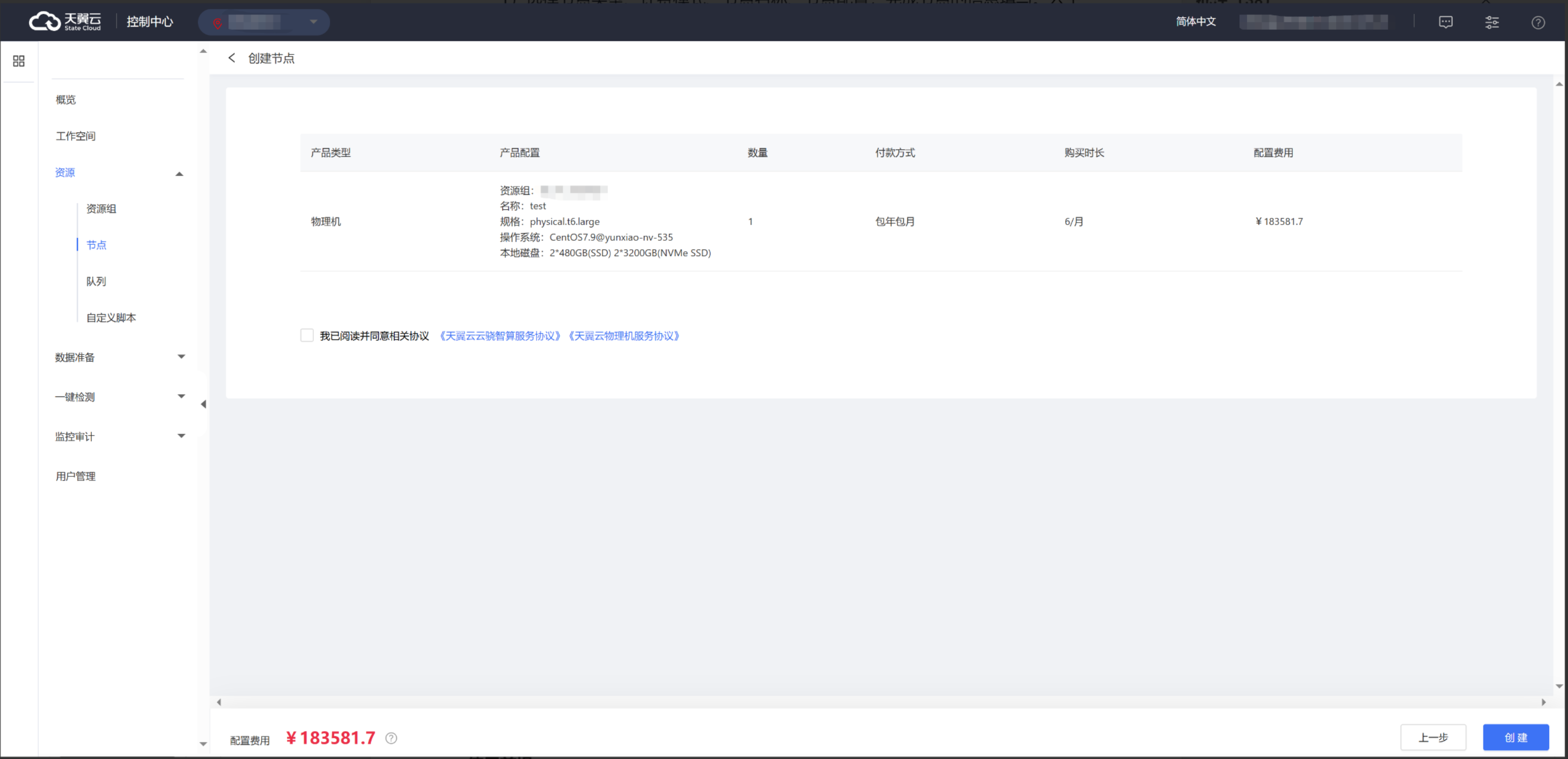The image size is (1568, 759).
Task: Click content scrollbar down arrow
Action: point(1559,686)
